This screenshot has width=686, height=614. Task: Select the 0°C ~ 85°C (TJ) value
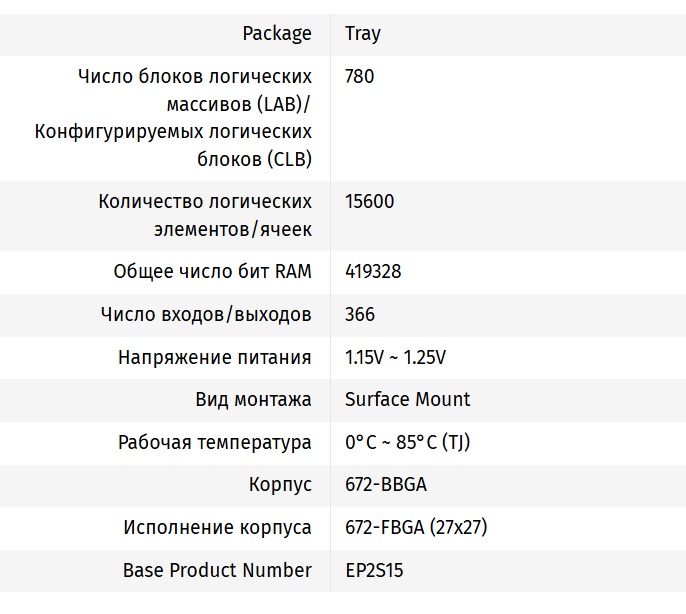406,443
